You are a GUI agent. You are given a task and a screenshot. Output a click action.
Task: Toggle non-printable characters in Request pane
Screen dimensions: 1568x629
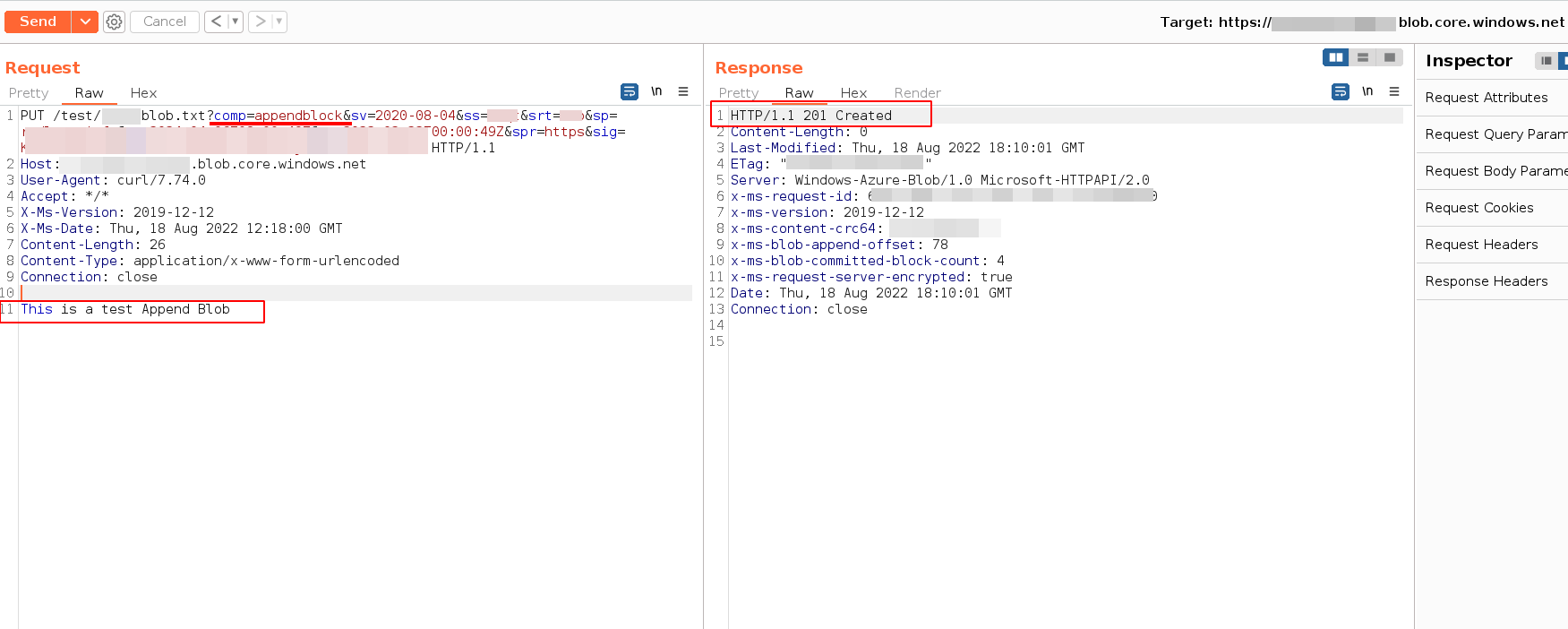(x=656, y=91)
